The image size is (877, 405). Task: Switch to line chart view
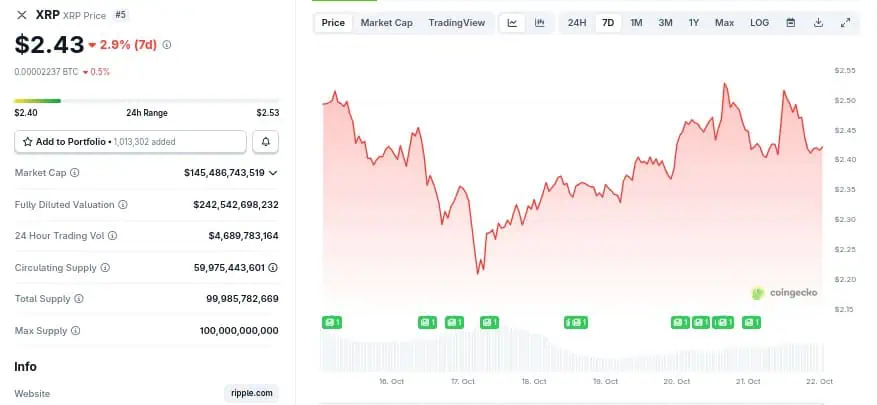tap(513, 23)
